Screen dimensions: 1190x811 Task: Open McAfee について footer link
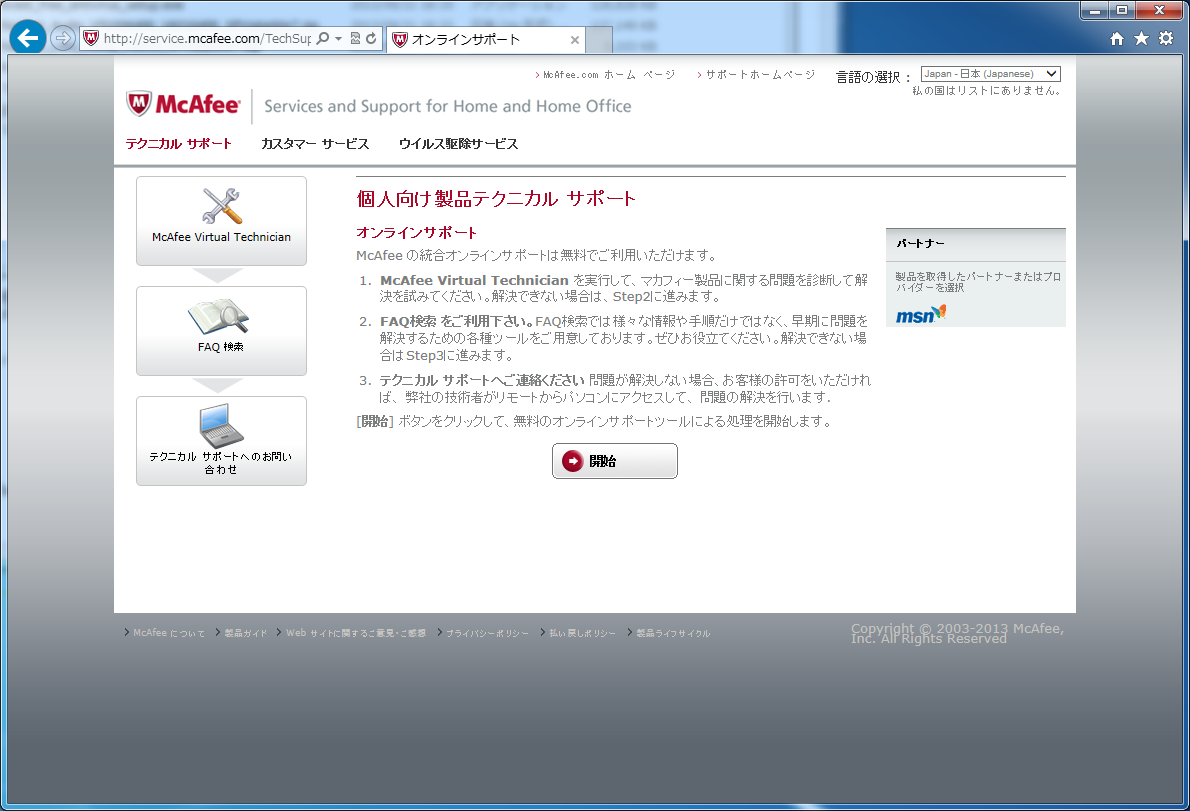[169, 633]
